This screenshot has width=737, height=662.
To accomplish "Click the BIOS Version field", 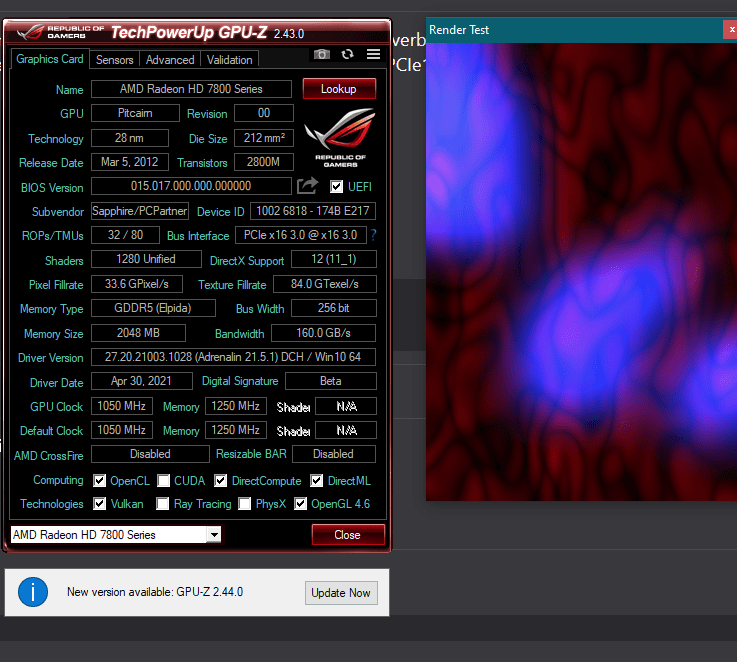I will coord(191,186).
